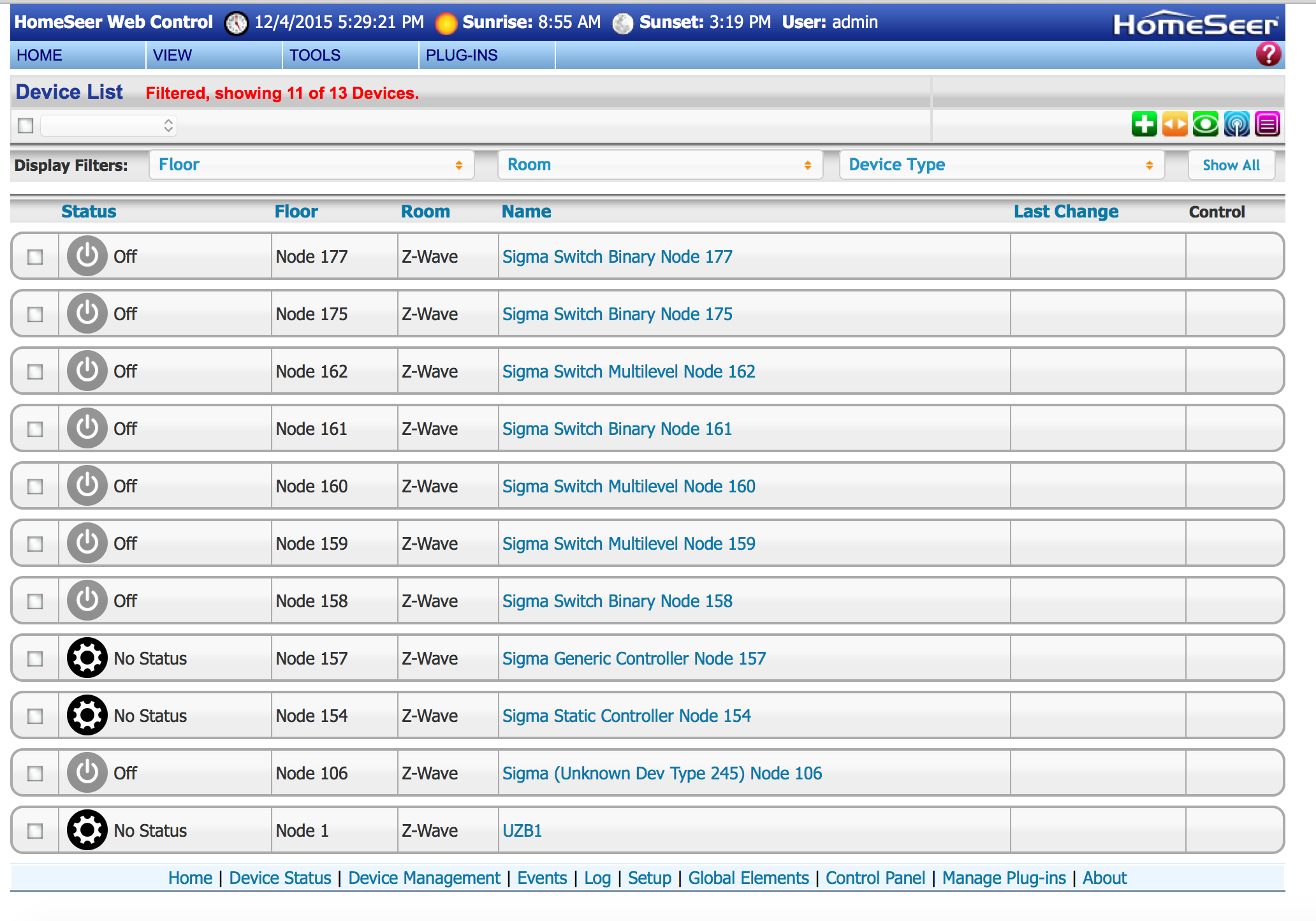Open Sigma Switch Multilevel Node 162
Screen dimensions: 1316x921
629,371
